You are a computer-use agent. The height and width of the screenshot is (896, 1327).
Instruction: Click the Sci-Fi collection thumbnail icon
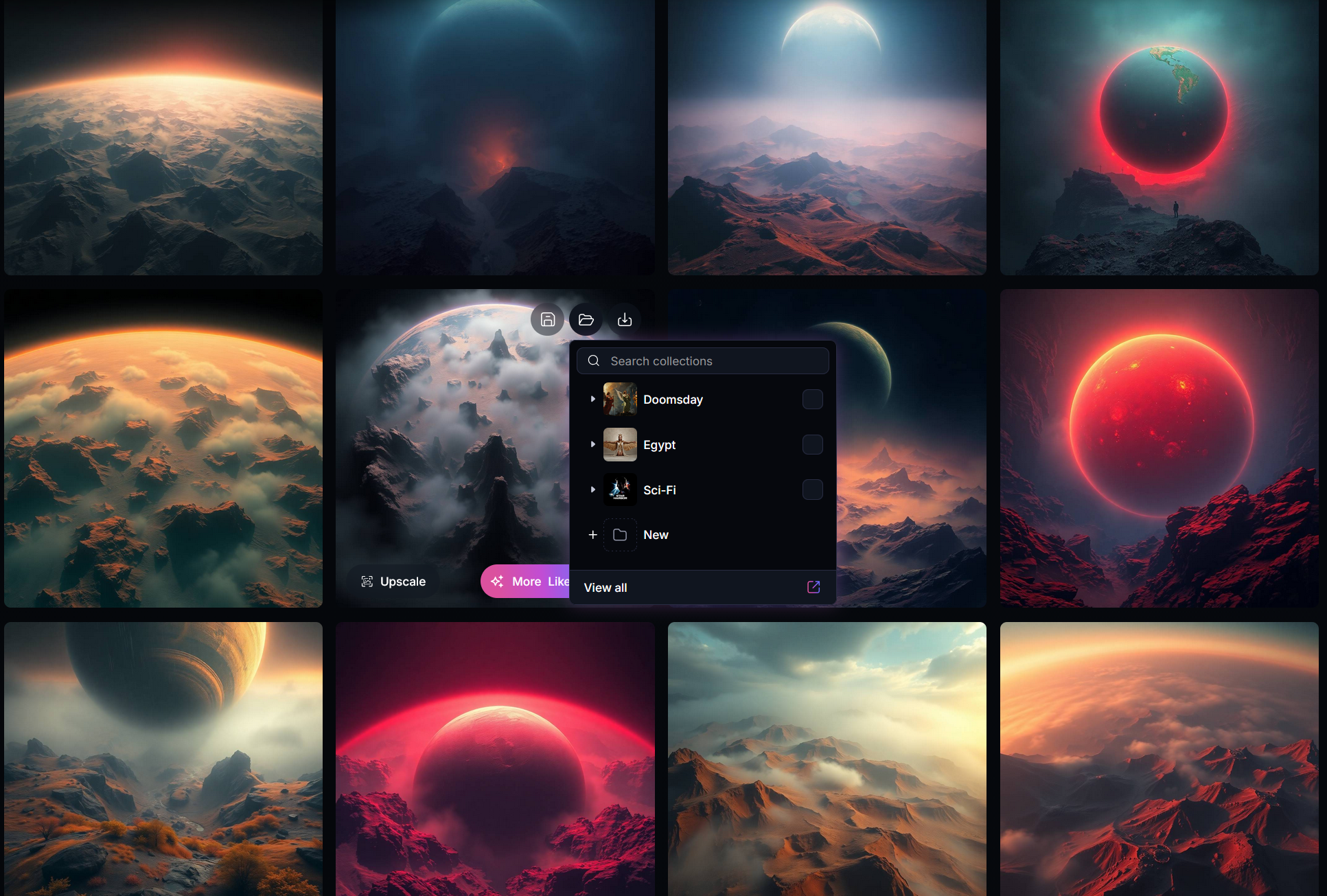coord(619,490)
